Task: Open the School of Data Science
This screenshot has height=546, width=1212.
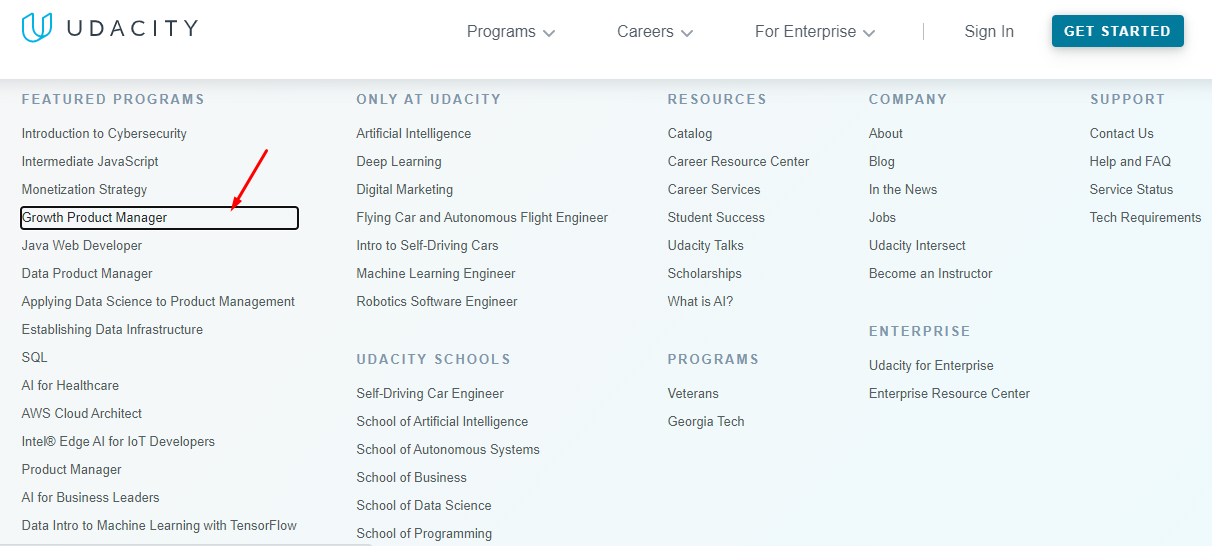Action: click(424, 506)
